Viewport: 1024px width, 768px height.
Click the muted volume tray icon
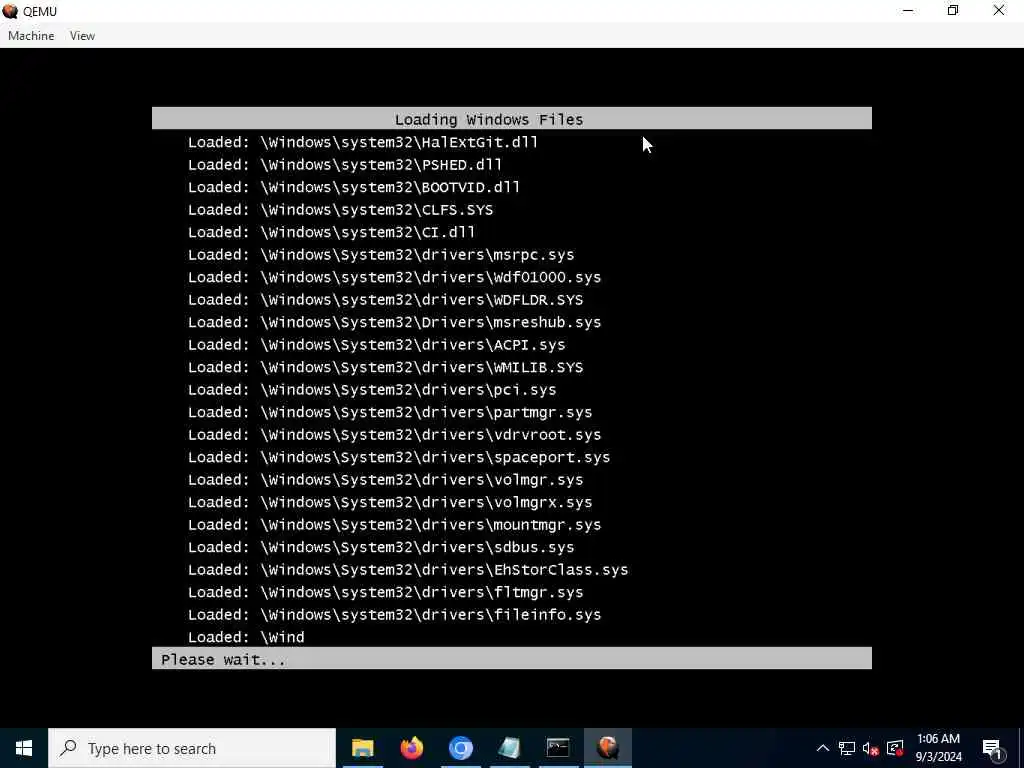tap(871, 748)
